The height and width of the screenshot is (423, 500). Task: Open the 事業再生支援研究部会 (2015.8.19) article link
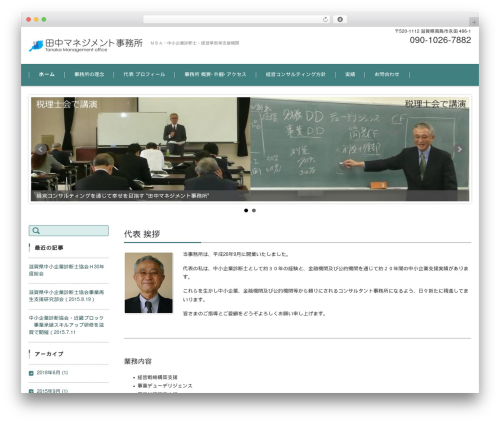(x=66, y=296)
